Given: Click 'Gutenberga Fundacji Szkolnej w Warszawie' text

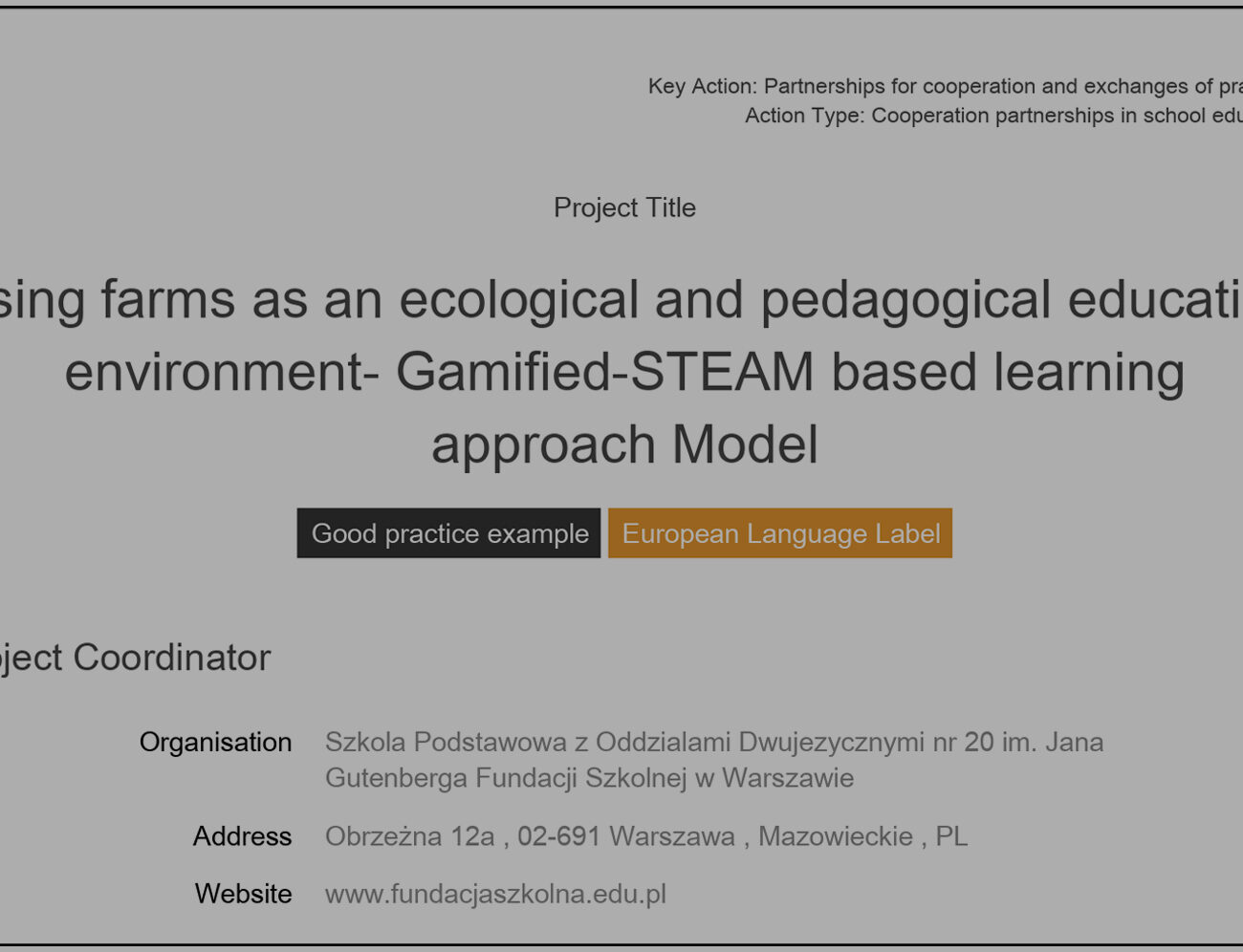Looking at the screenshot, I should [x=589, y=778].
